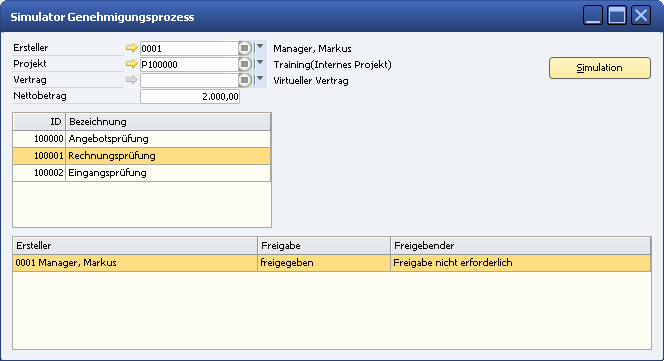The width and height of the screenshot is (664, 361).
Task: Click the yellow link arrow beside Projekt
Action: click(132, 64)
